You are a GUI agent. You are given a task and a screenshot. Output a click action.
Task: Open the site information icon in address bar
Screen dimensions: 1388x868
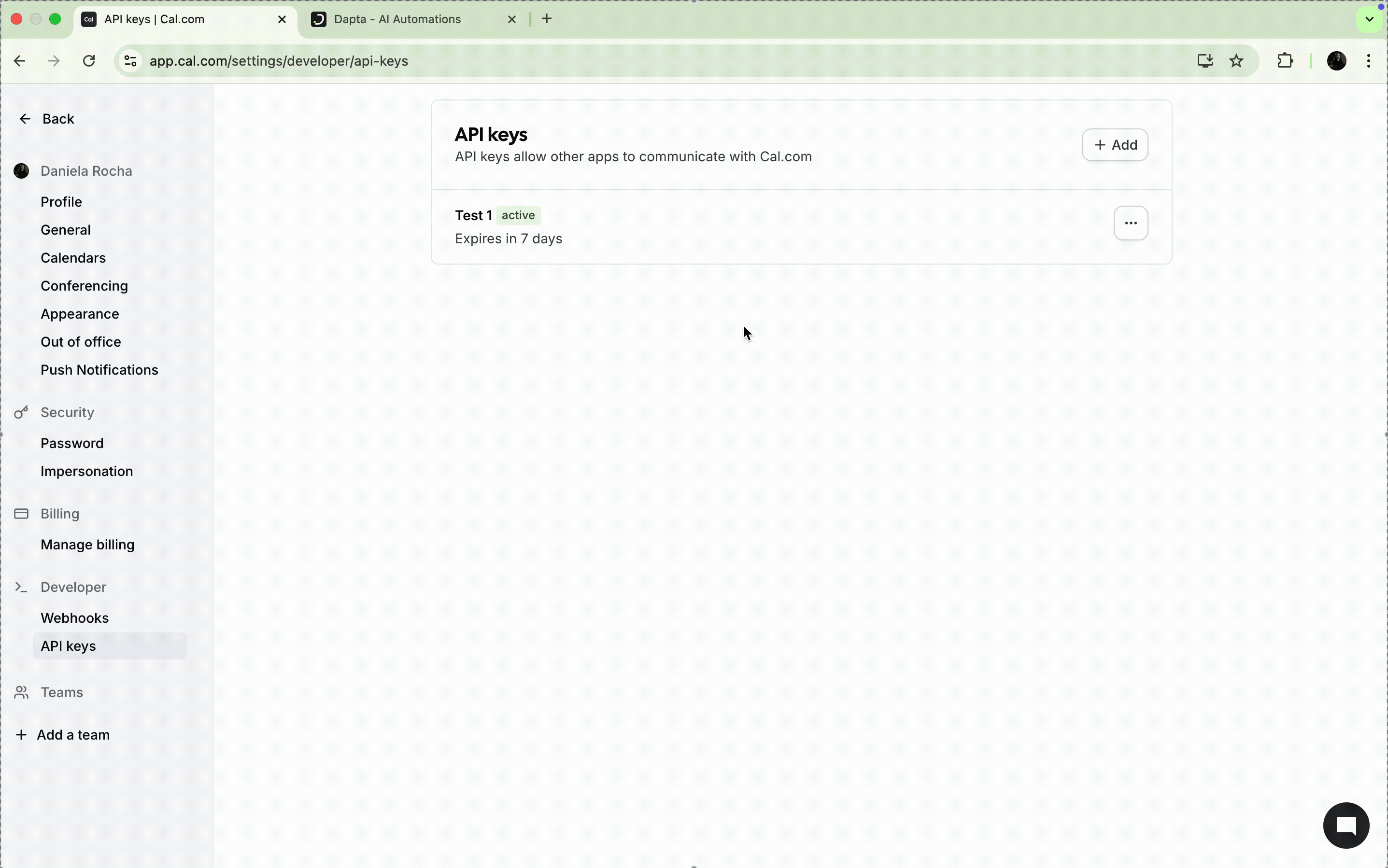point(130,61)
